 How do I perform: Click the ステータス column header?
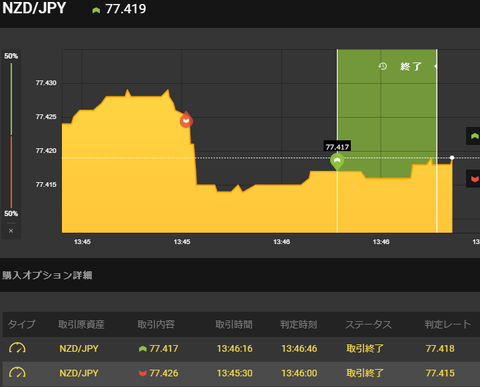(368, 324)
